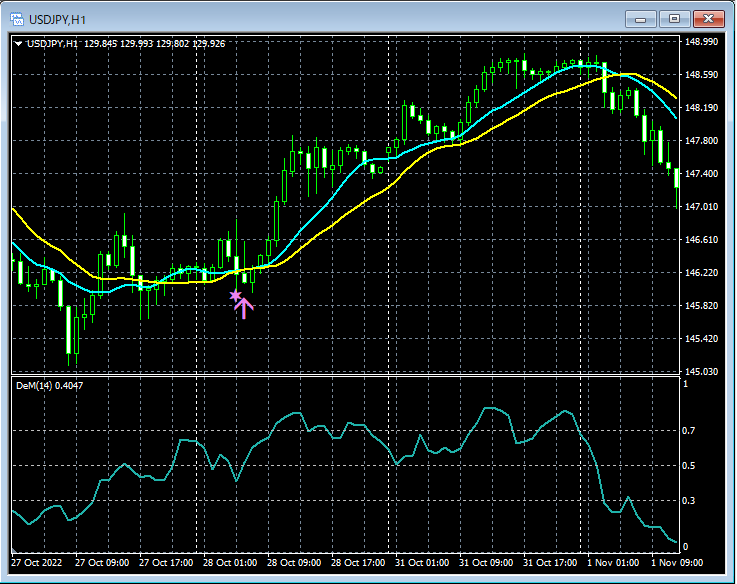Click the DeM(14) 0.4047 indicator label
The image size is (737, 584).
[49, 386]
